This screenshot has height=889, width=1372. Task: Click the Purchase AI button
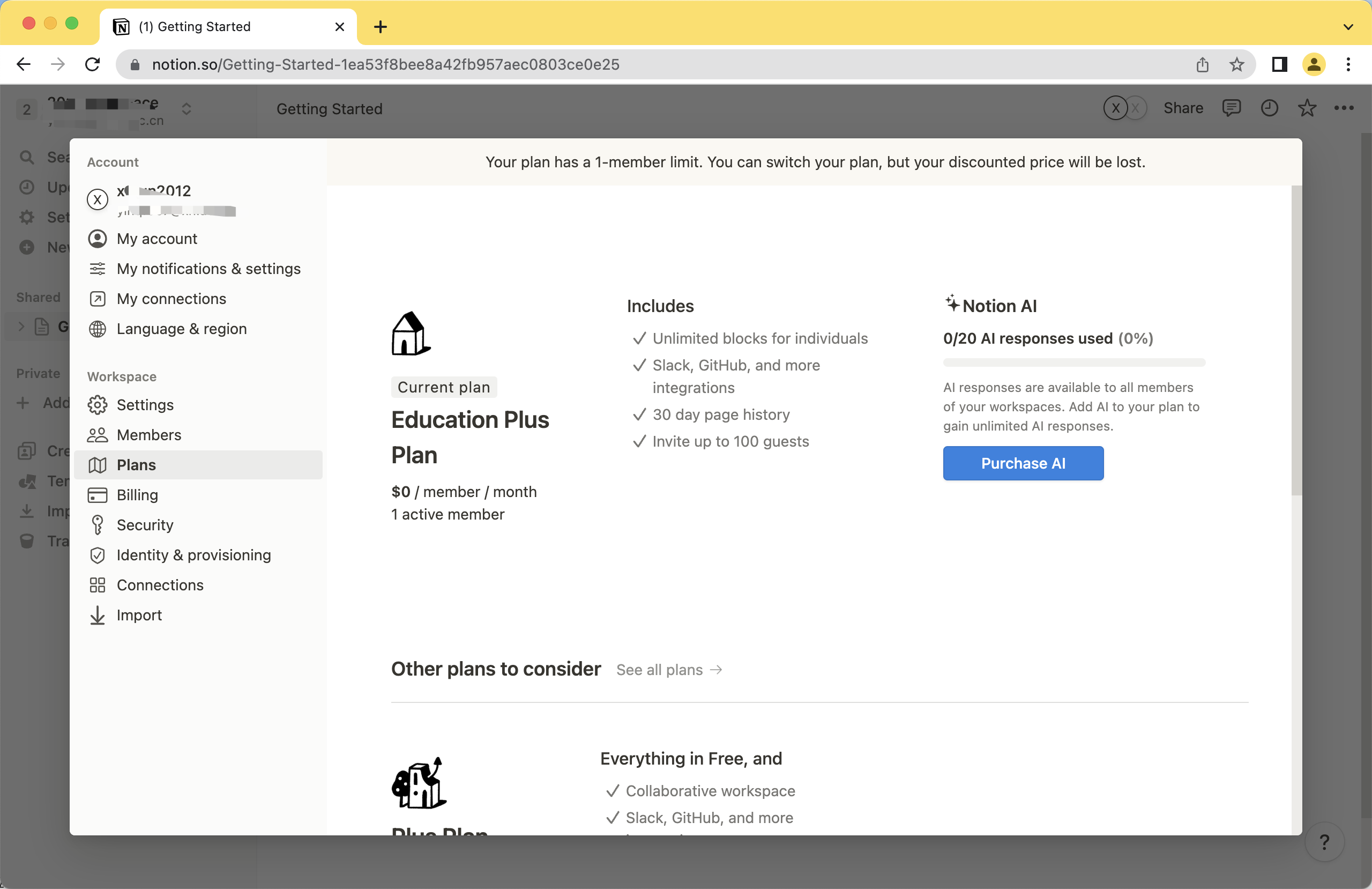pos(1023,463)
